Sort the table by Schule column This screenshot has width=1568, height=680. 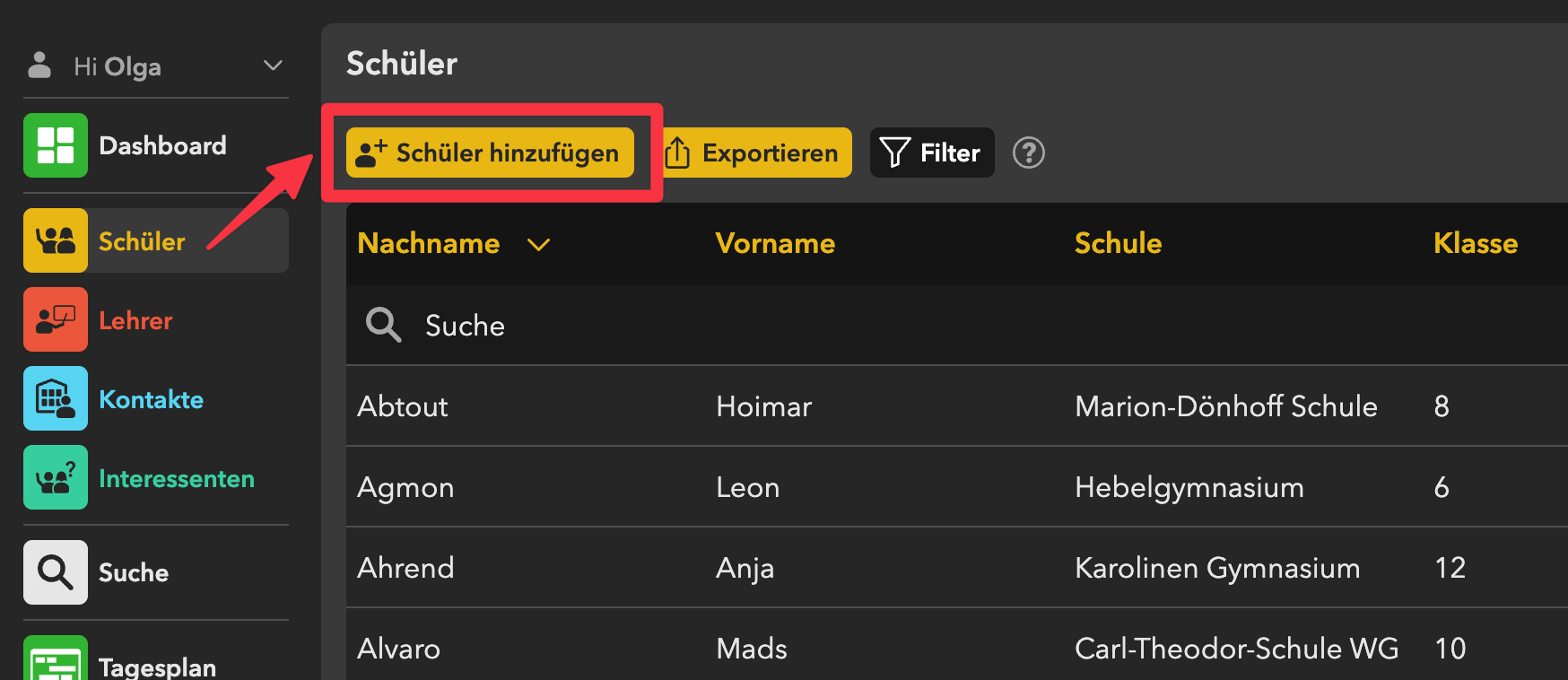click(1118, 244)
